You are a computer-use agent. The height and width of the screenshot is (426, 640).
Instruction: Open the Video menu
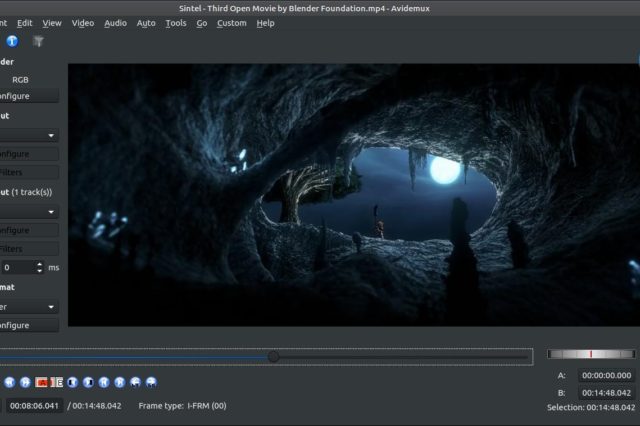point(83,22)
